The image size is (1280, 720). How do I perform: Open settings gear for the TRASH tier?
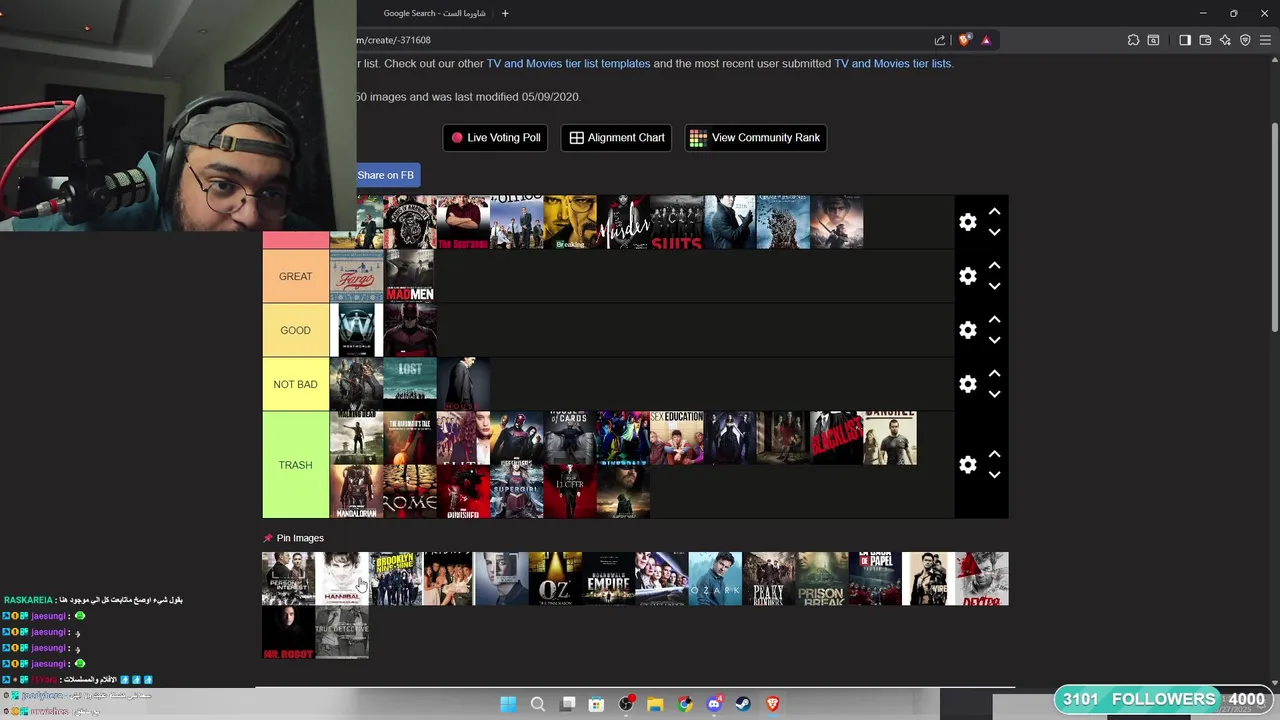pos(967,465)
